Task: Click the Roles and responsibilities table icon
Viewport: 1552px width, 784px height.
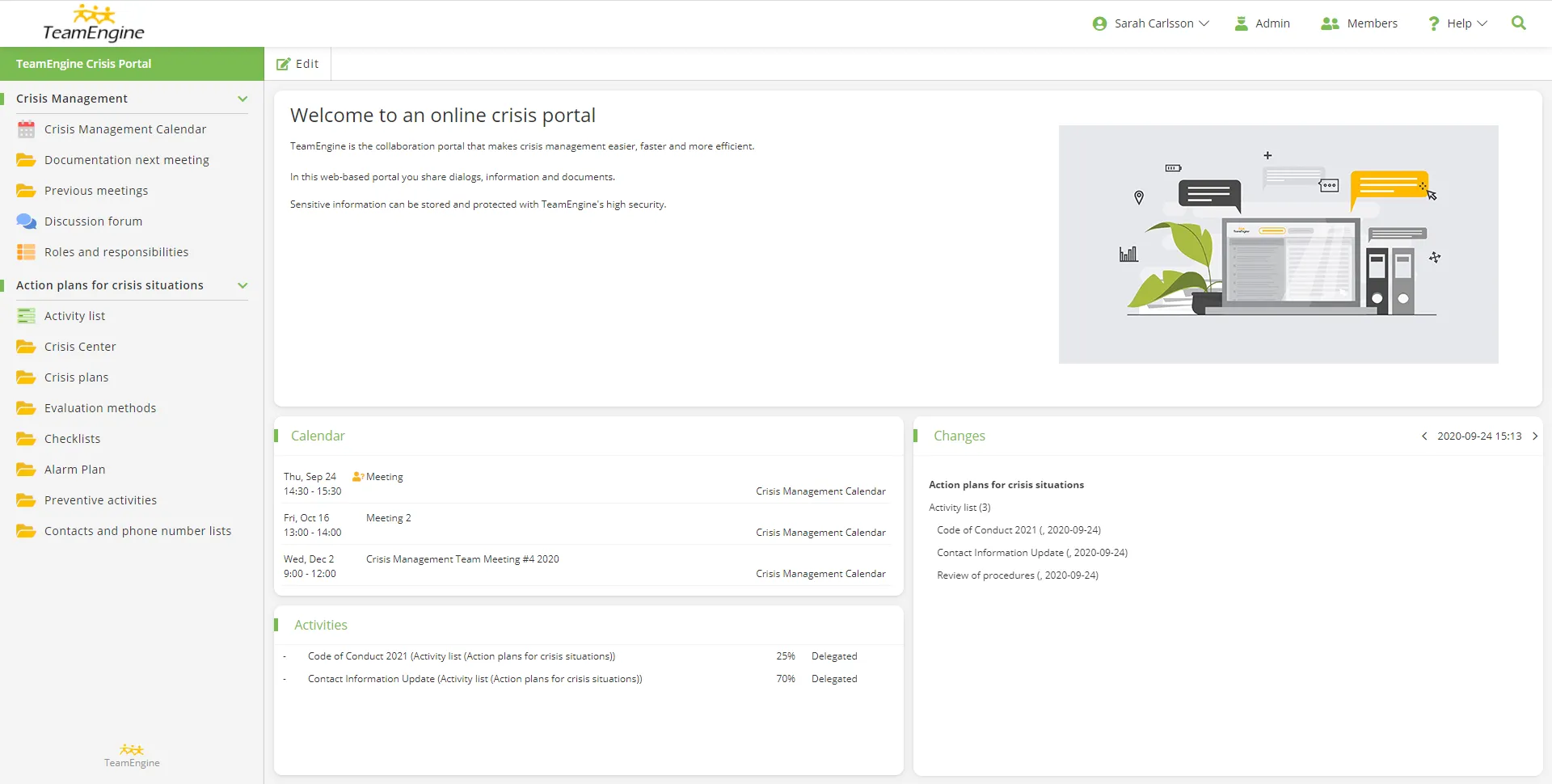Action: (27, 252)
